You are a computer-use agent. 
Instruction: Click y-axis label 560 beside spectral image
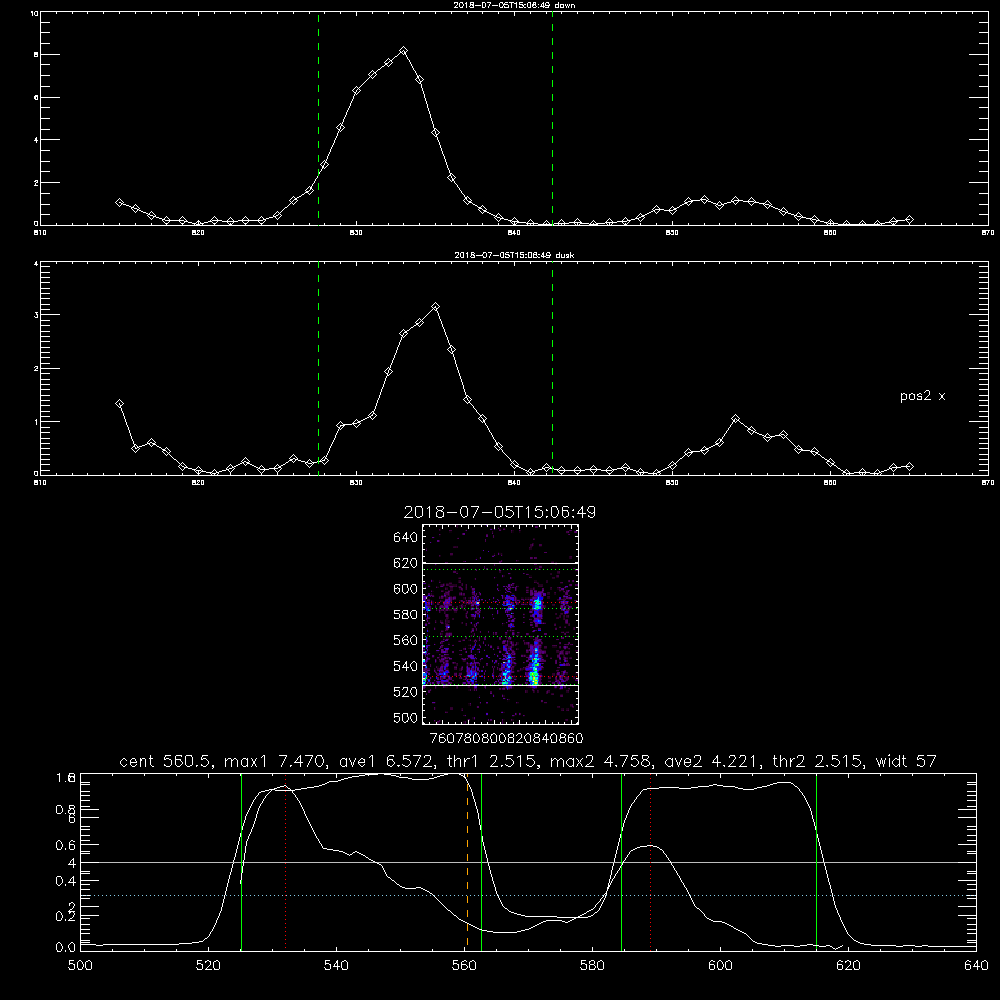[405, 640]
